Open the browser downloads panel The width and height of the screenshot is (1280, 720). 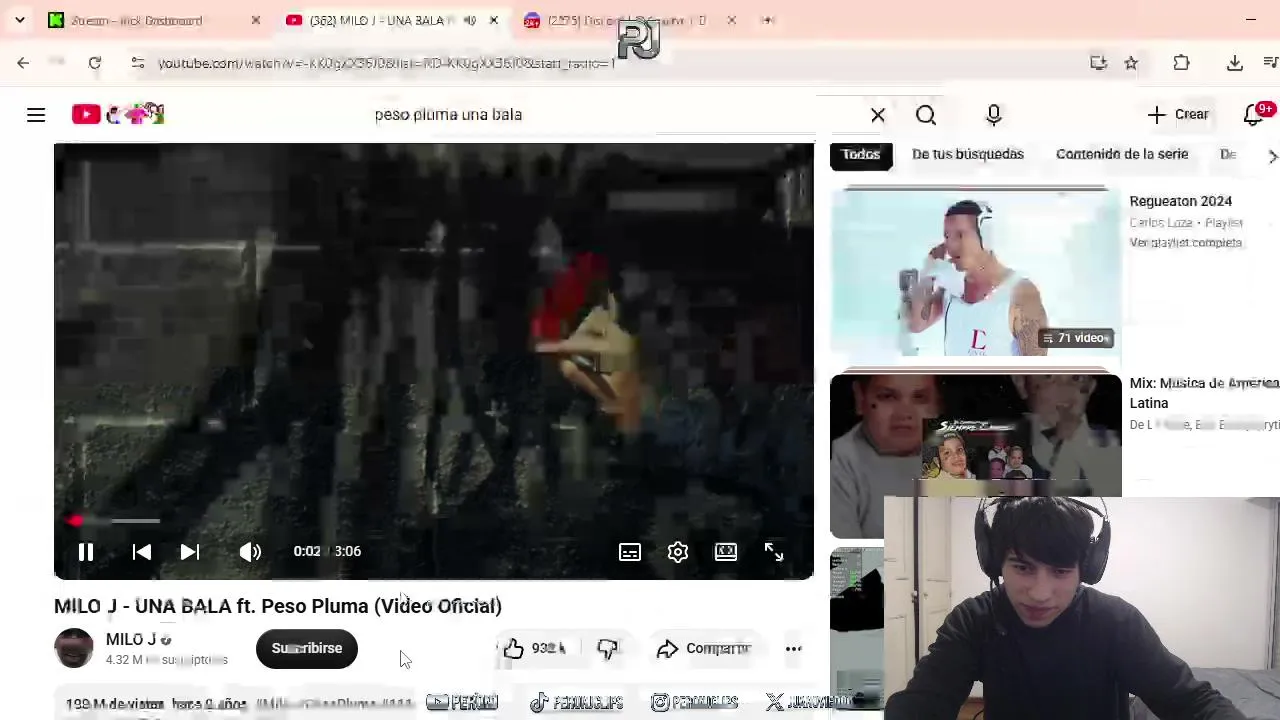click(1235, 63)
